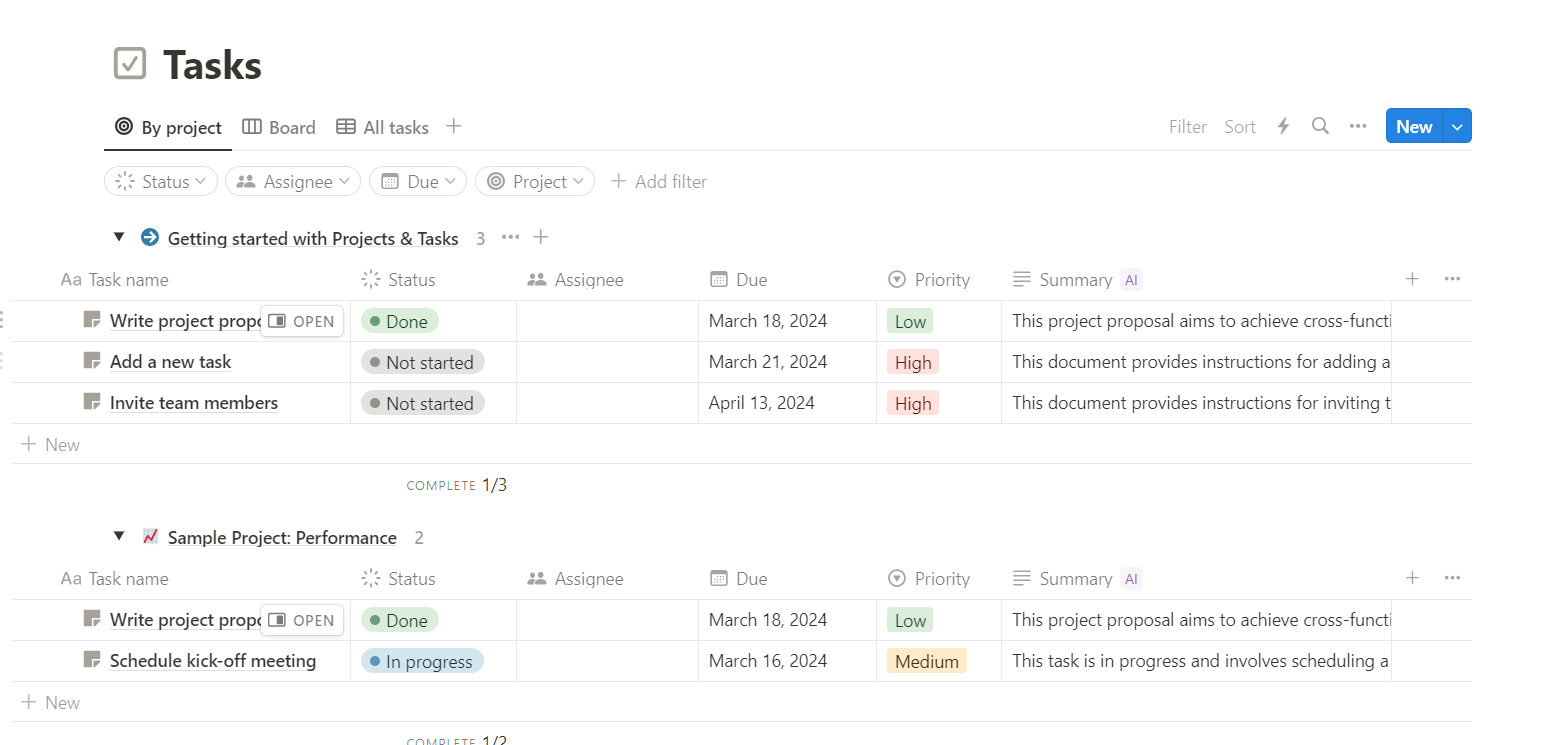Click the March 16, 2024 due date

click(768, 661)
